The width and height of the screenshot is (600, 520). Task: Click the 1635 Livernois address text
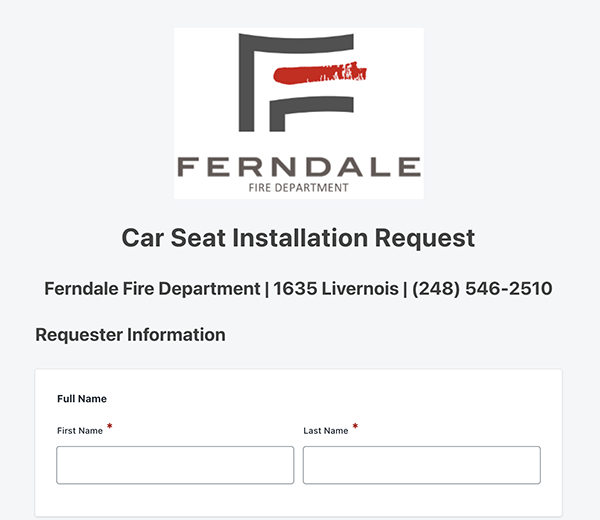coord(336,289)
